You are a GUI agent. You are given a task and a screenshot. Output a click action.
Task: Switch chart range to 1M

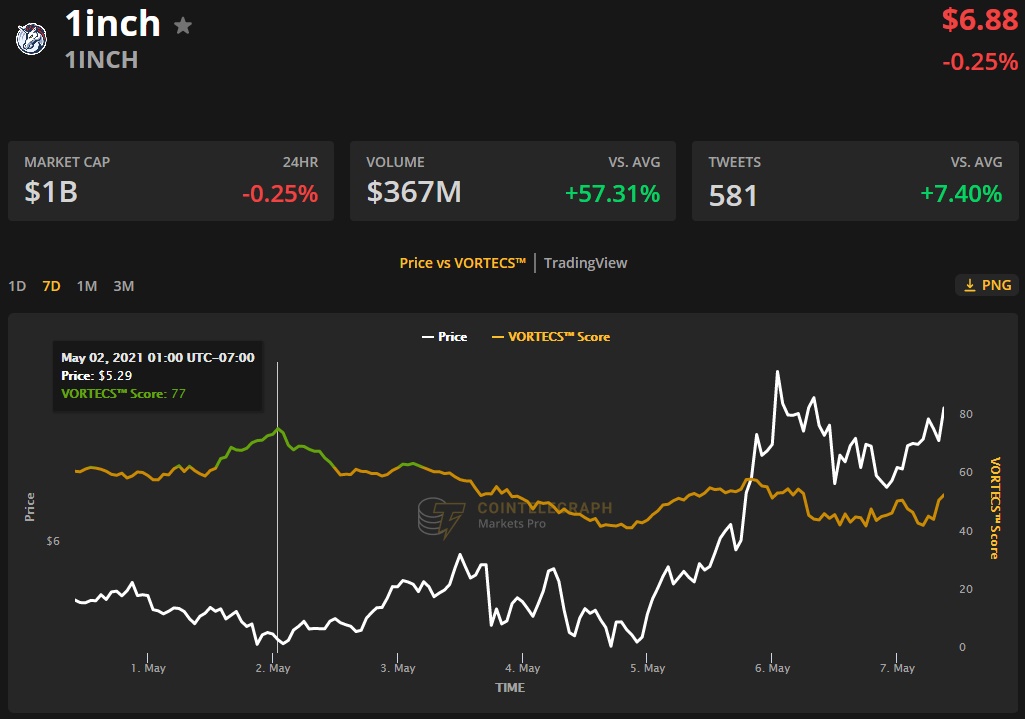(x=87, y=286)
